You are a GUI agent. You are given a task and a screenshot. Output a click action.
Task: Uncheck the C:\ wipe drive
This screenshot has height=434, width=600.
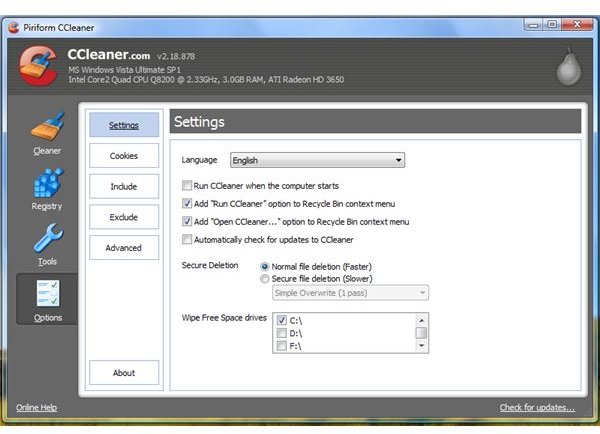282,320
